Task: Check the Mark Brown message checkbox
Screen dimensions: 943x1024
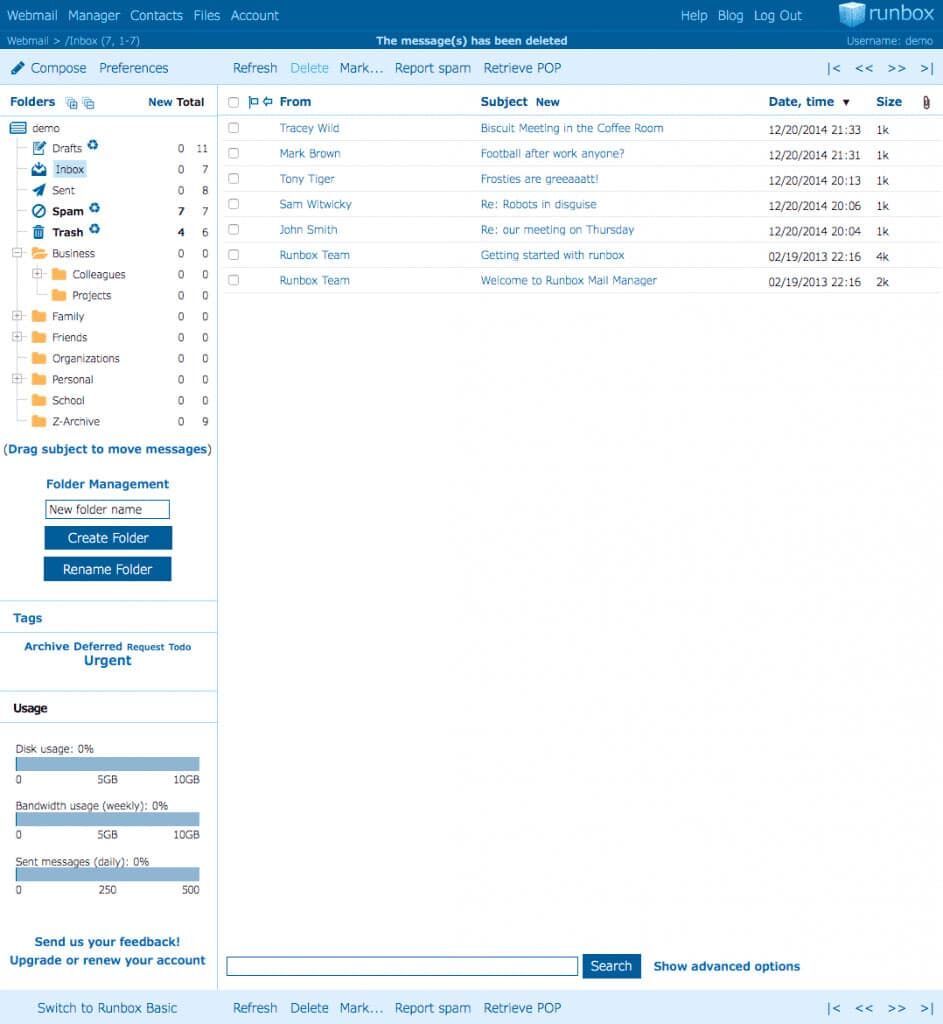Action: 233,153
